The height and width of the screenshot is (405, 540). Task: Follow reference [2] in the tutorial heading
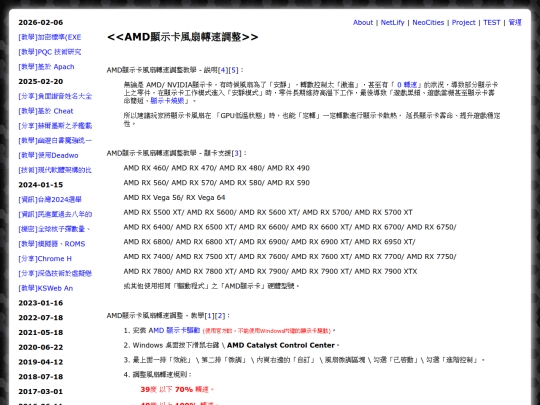[220, 316]
